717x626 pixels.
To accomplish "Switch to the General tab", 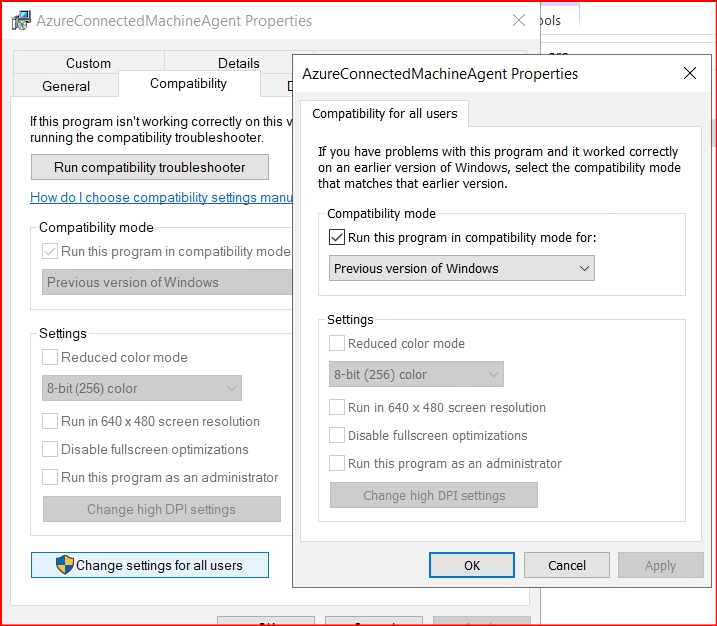I will click(66, 86).
